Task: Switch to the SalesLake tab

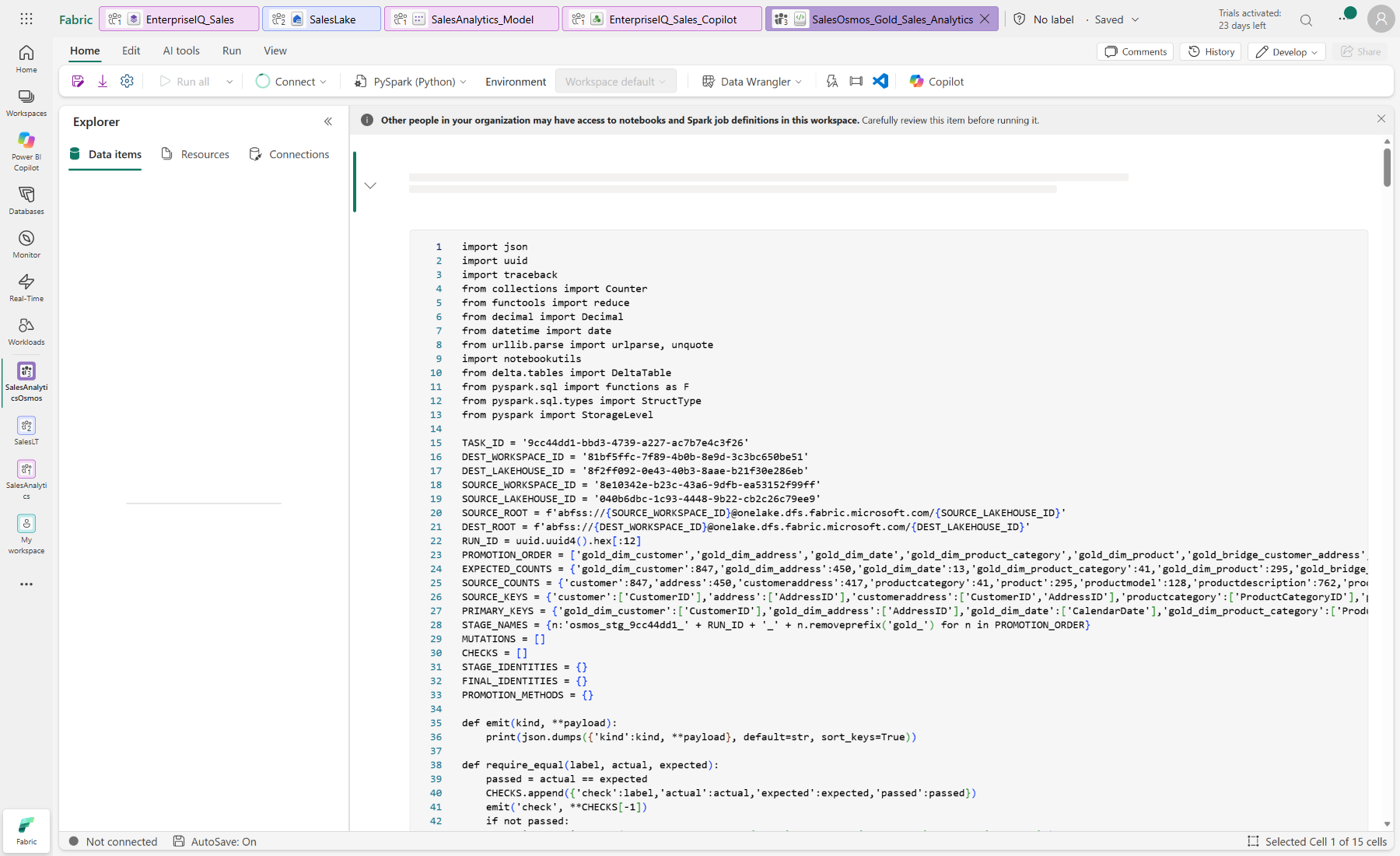Action: click(322, 19)
